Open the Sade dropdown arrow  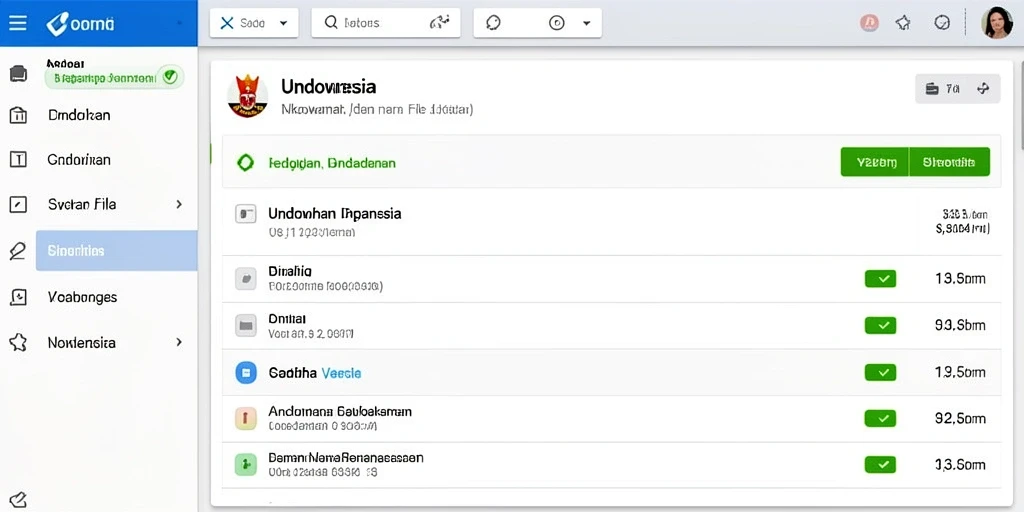[x=283, y=24]
